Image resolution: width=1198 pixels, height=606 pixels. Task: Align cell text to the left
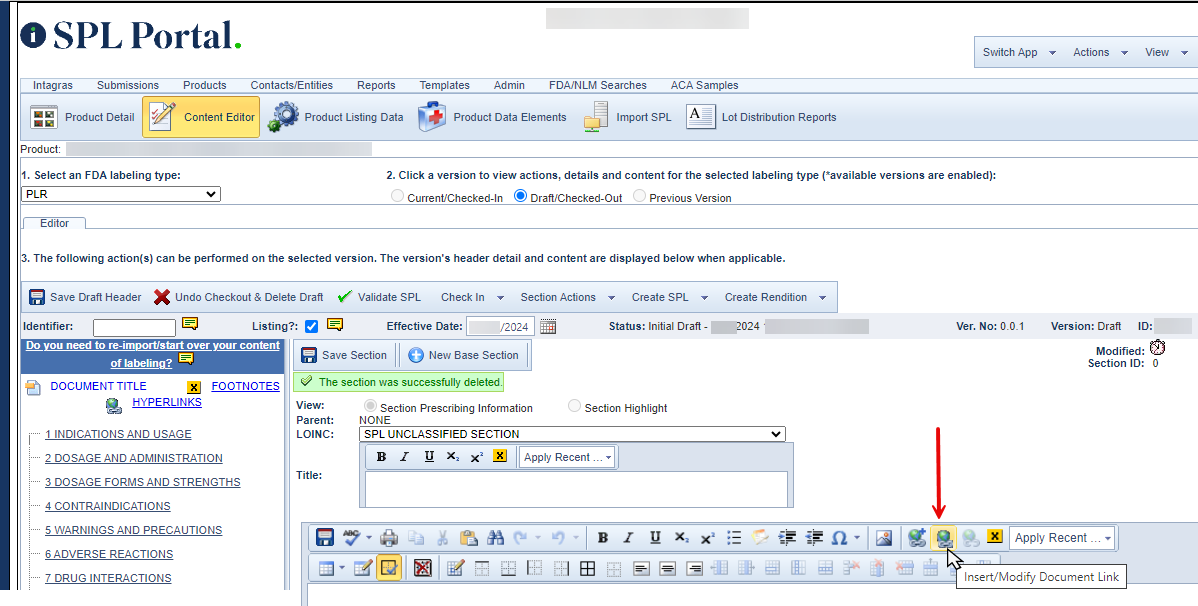click(x=641, y=568)
